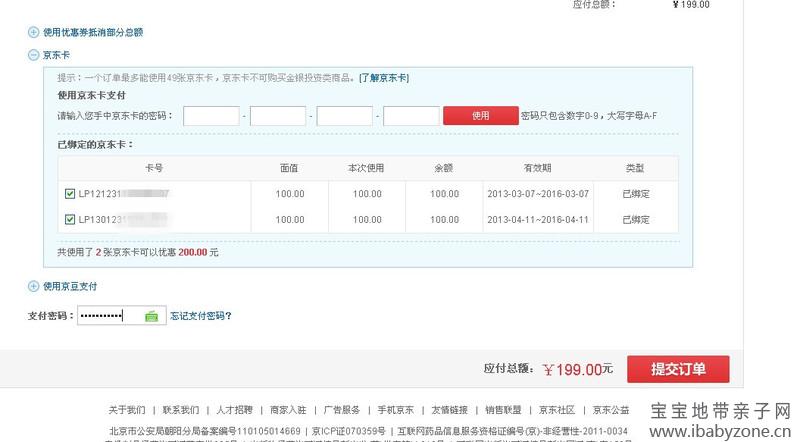The image size is (800, 442).
Task: Open the 商家入驻 footer link
Action: point(288,410)
